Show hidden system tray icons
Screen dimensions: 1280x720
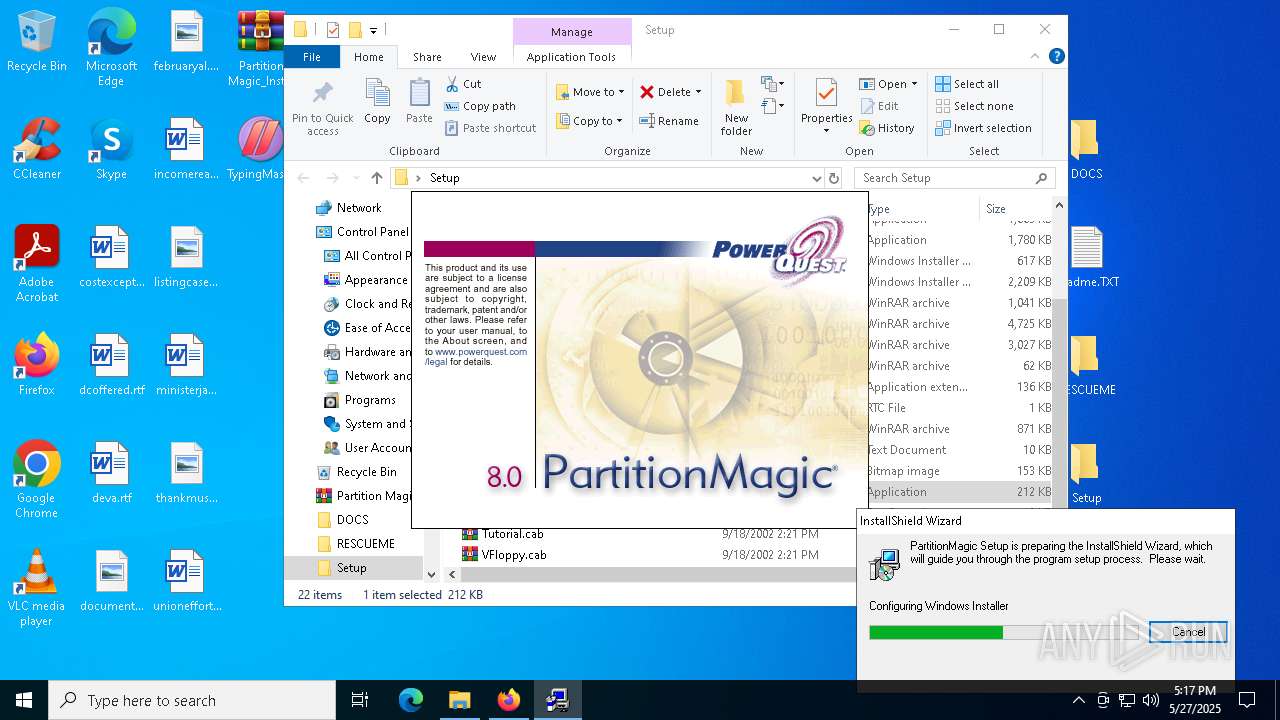coord(1078,700)
